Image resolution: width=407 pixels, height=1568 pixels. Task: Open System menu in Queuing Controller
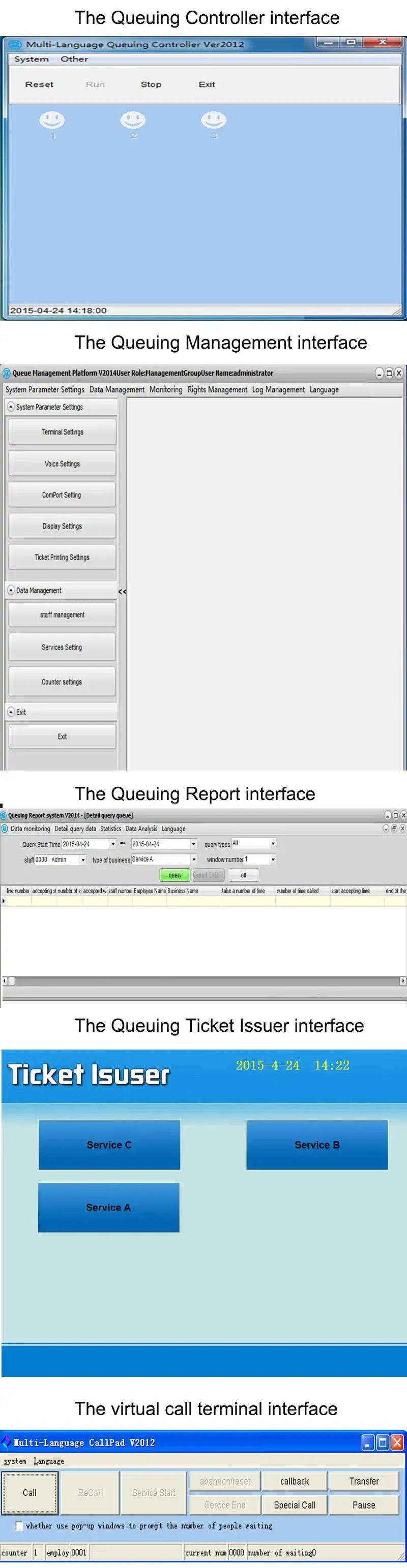[31, 59]
